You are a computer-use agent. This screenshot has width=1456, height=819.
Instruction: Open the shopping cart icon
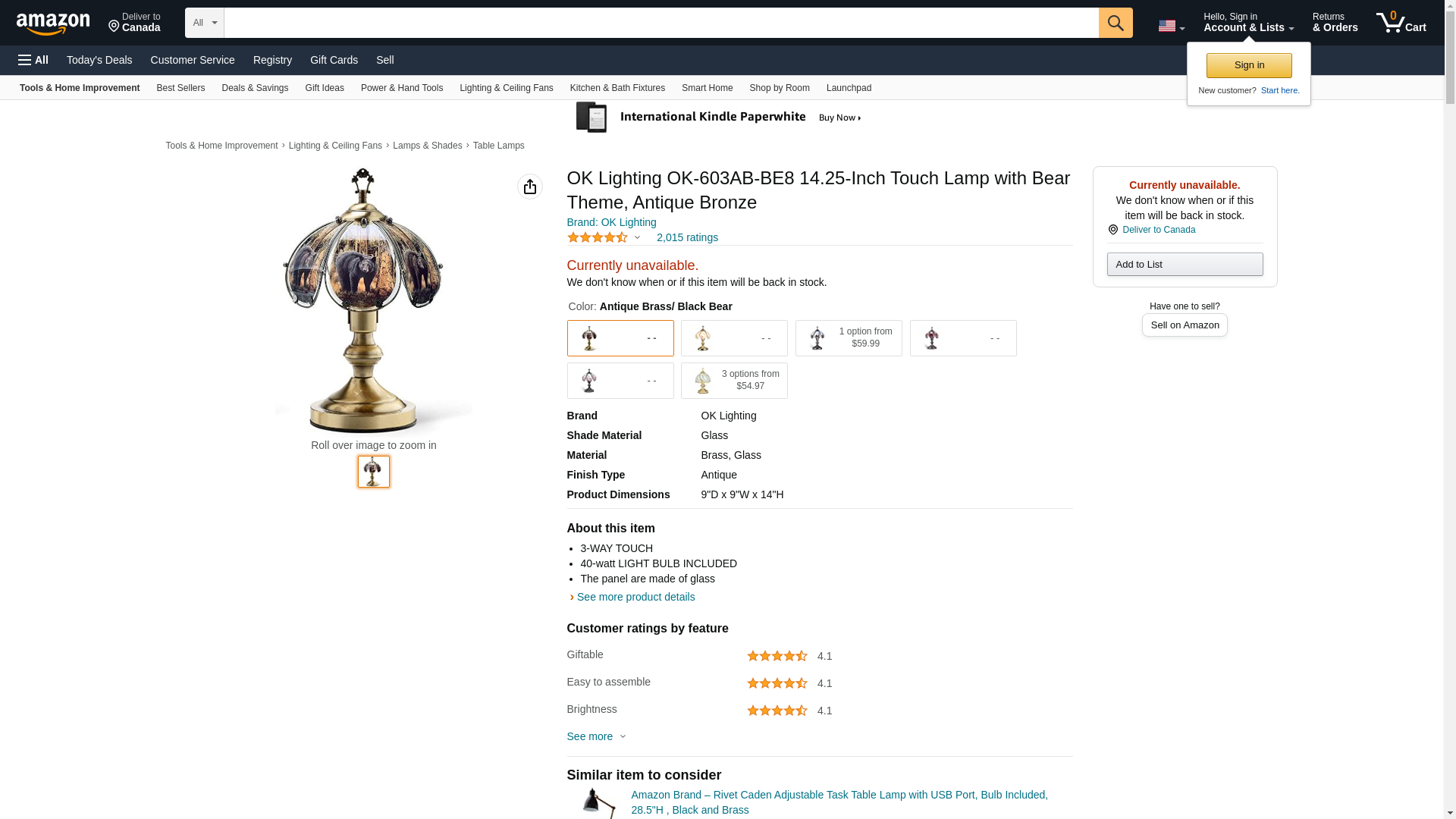(1401, 23)
